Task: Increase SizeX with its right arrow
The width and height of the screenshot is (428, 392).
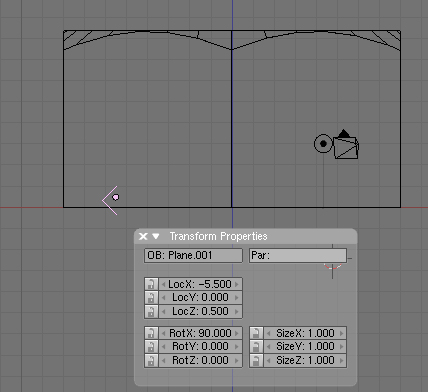Action: pos(342,333)
